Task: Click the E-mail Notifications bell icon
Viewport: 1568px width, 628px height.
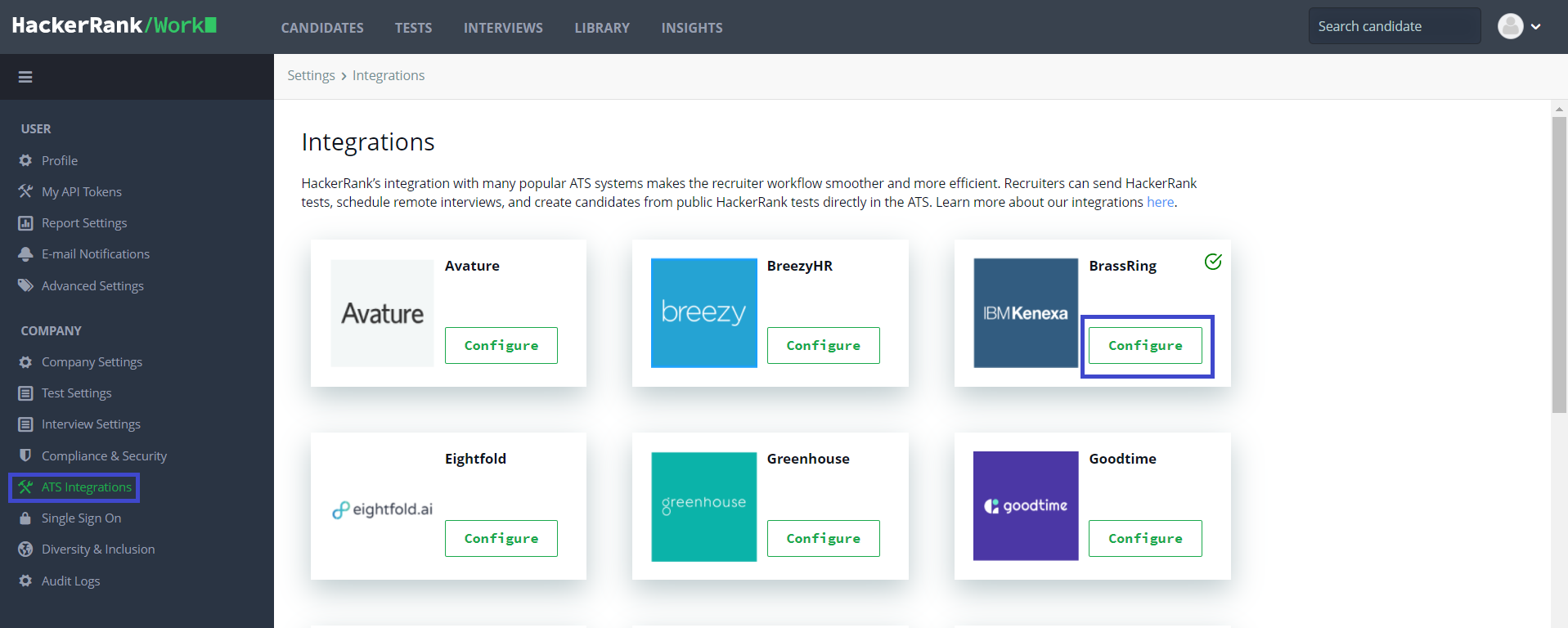Action: (25, 254)
